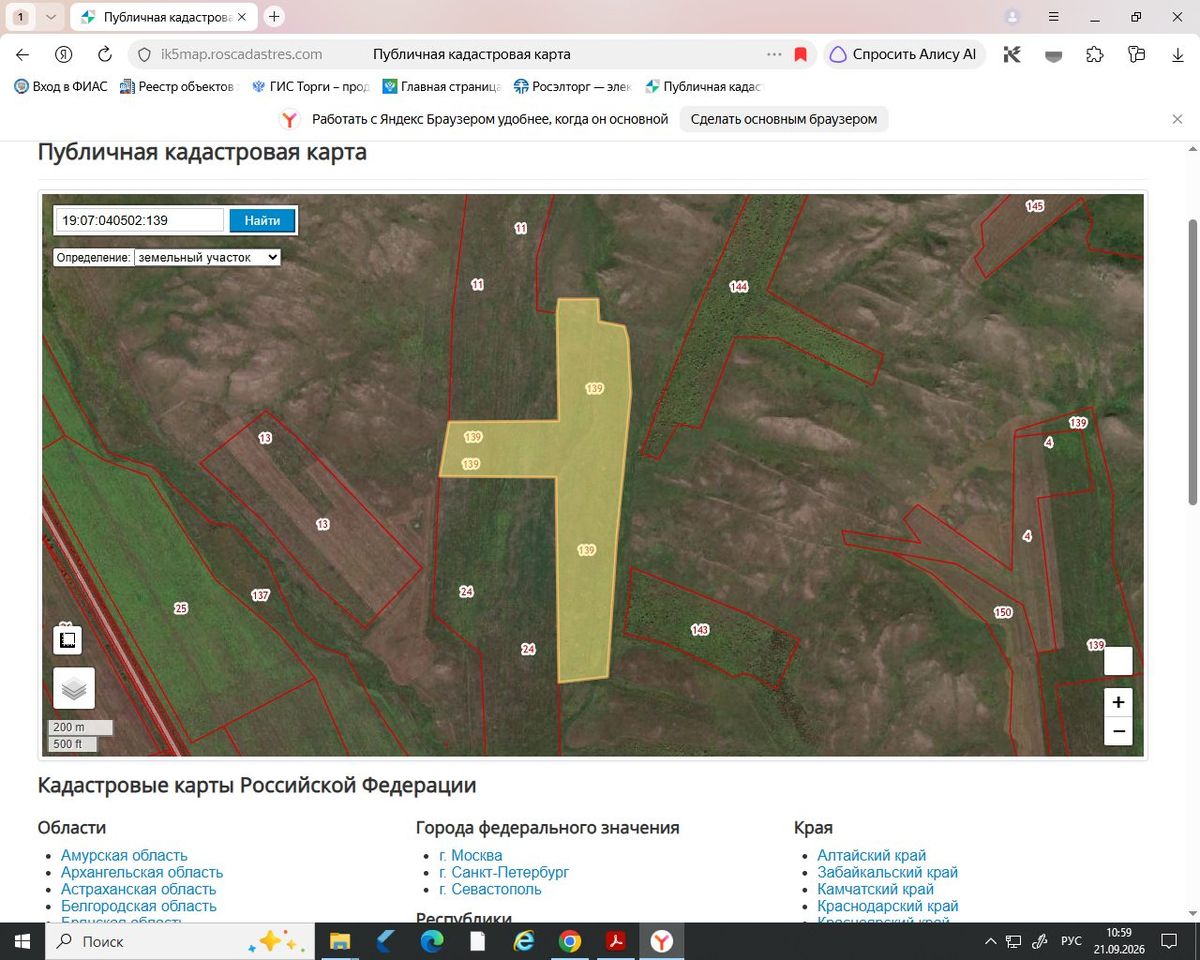Zoom out on the cadastral map

1118,731
